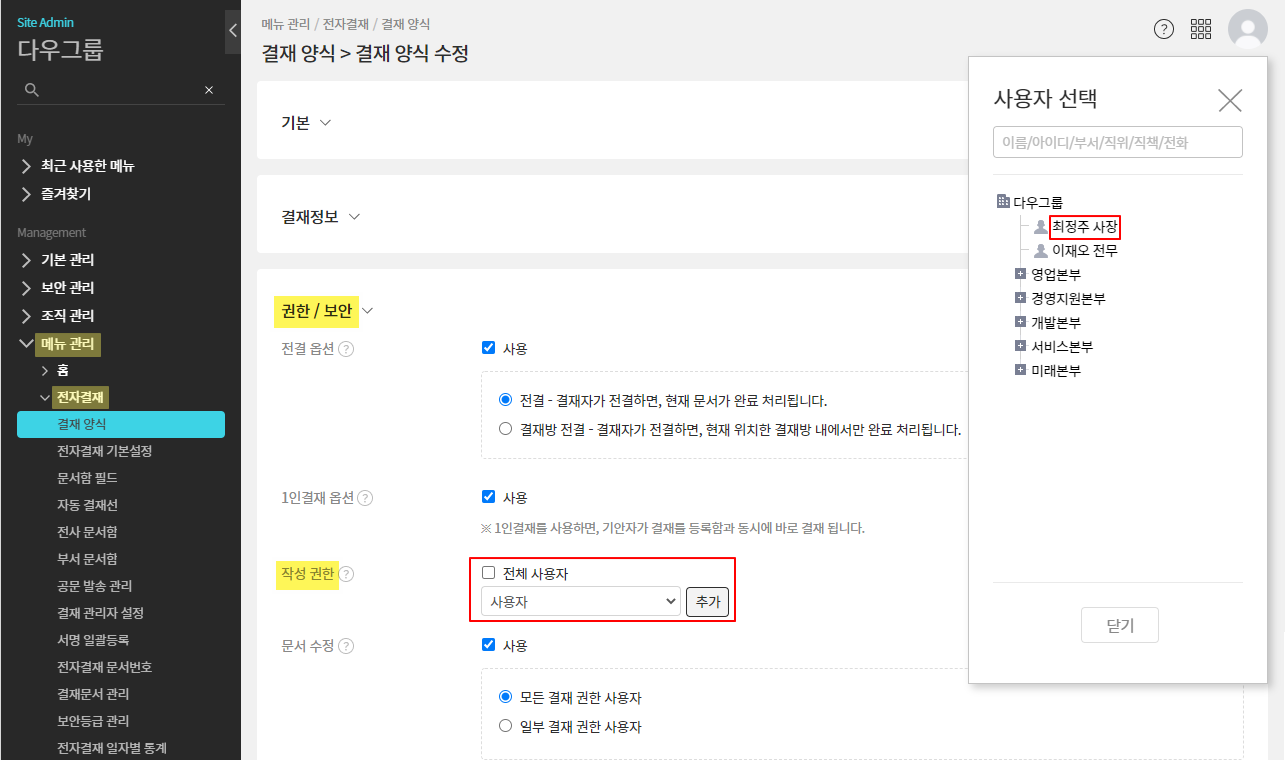Open 전자결재 기본설정 in sidebar menu
The image size is (1285, 760).
pos(105,451)
